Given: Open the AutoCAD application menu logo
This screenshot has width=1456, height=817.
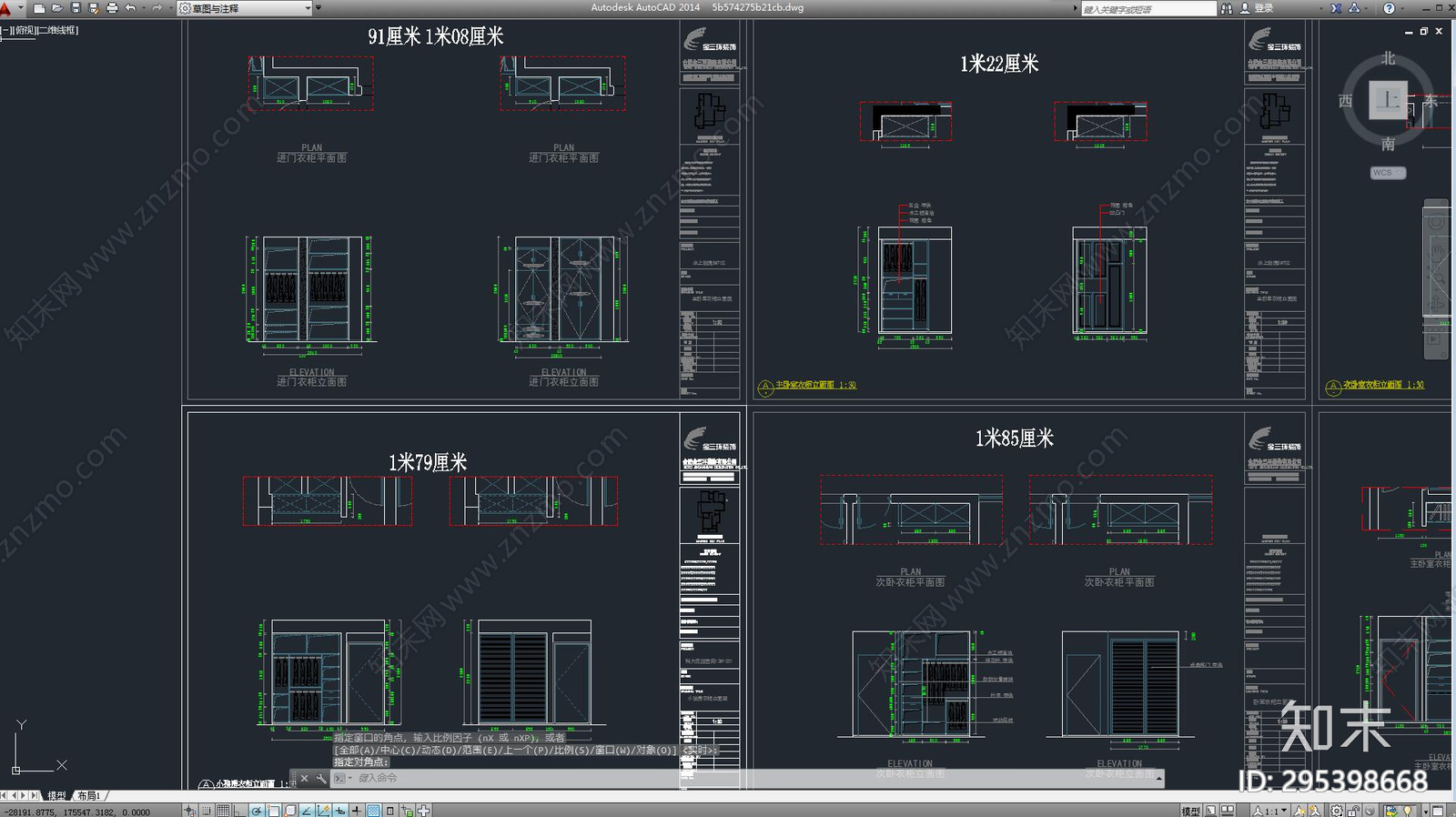Looking at the screenshot, I should point(5,8).
